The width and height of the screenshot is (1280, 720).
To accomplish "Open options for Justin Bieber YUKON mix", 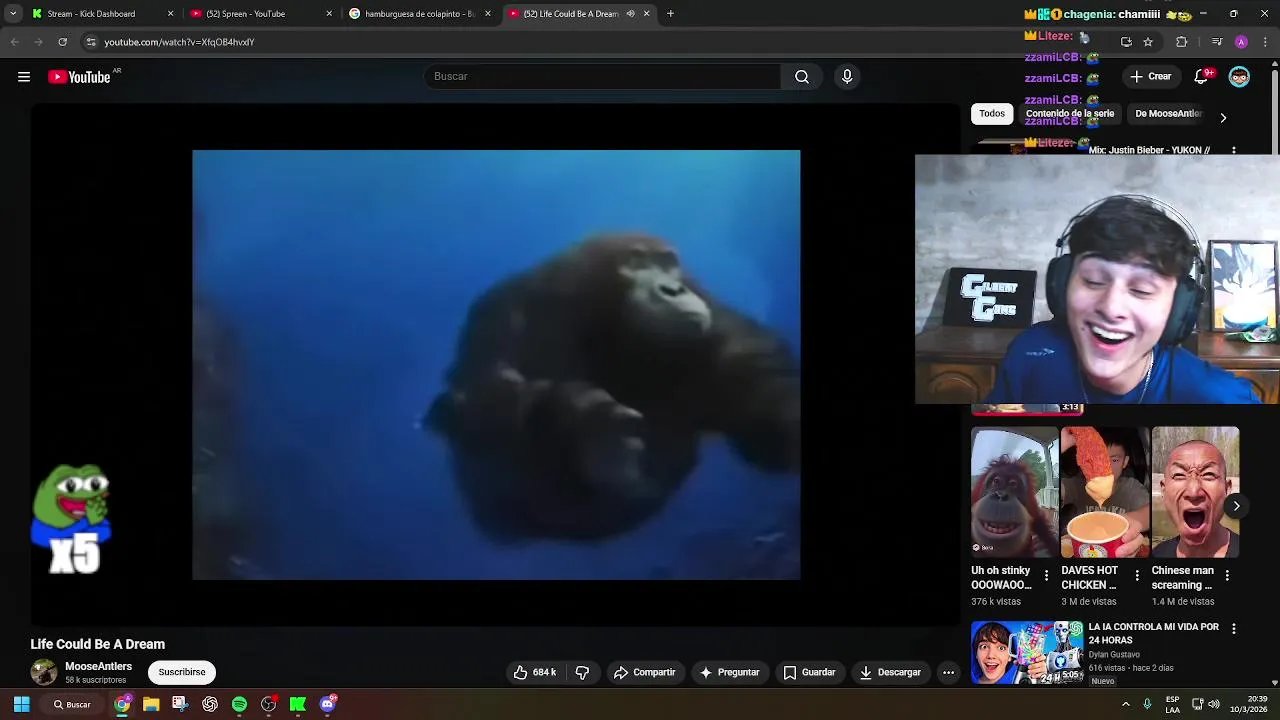I will pyautogui.click(x=1233, y=150).
